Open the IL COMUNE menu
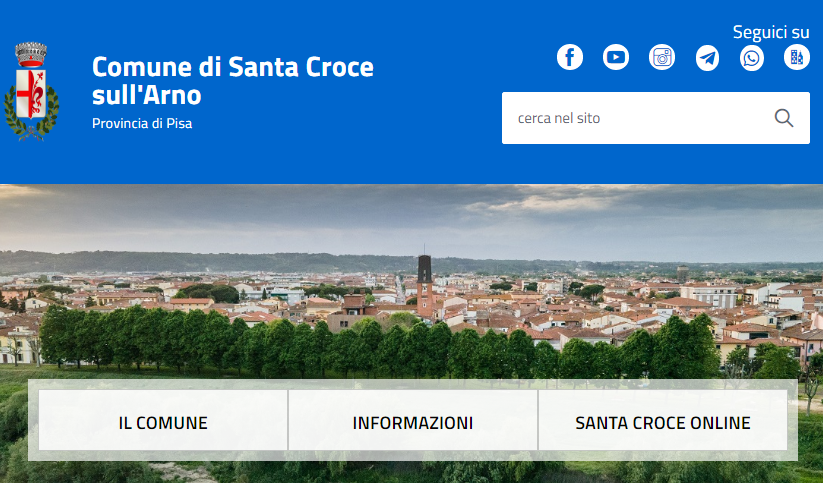The width and height of the screenshot is (823, 483). click(163, 423)
